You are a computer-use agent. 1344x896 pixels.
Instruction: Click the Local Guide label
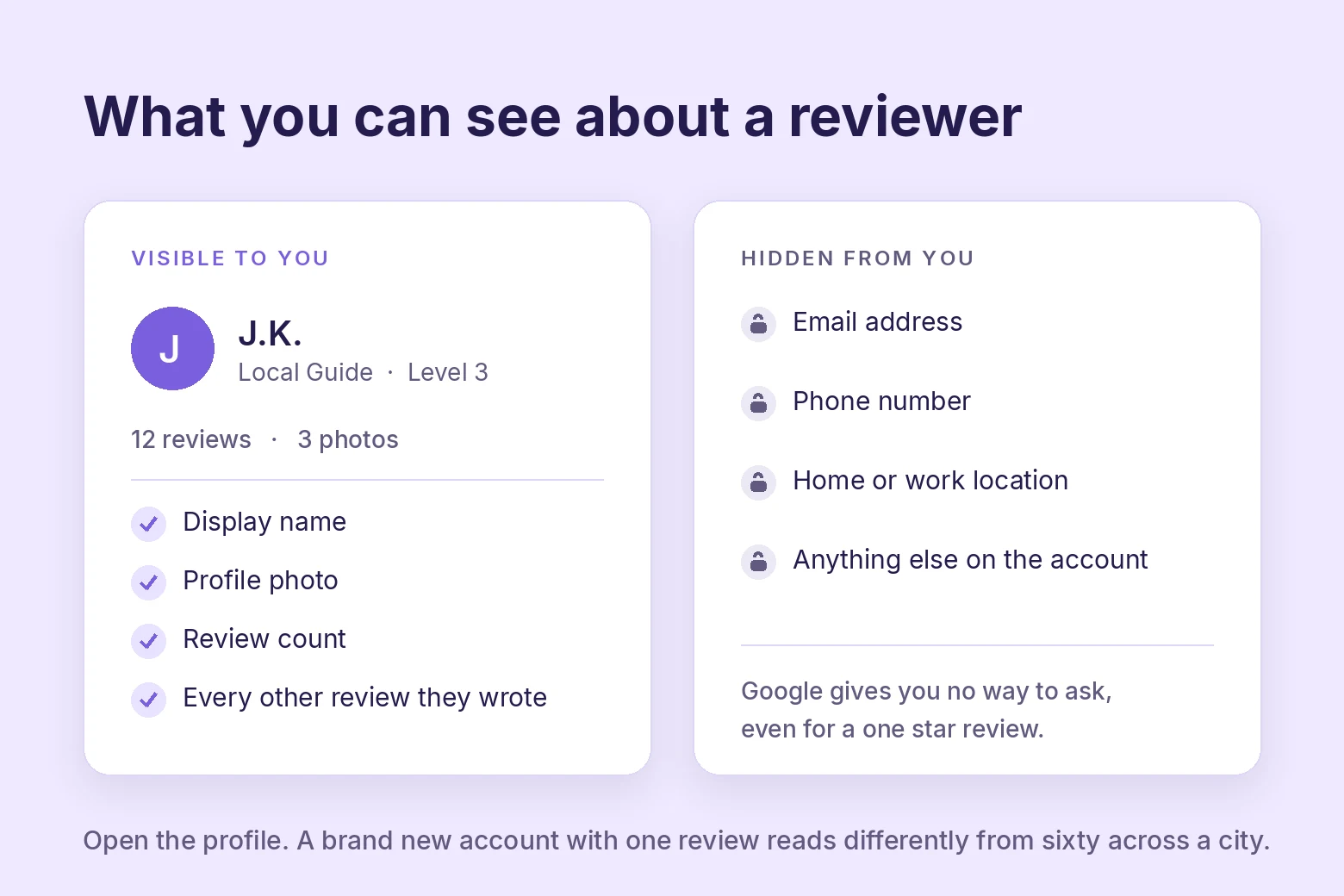coord(305,372)
